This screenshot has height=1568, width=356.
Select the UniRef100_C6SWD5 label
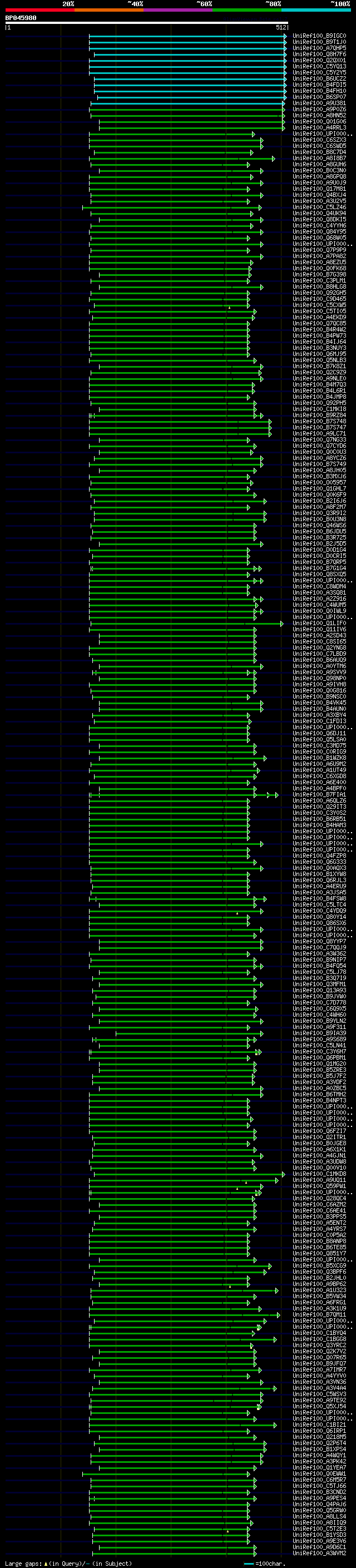pyautogui.click(x=319, y=146)
